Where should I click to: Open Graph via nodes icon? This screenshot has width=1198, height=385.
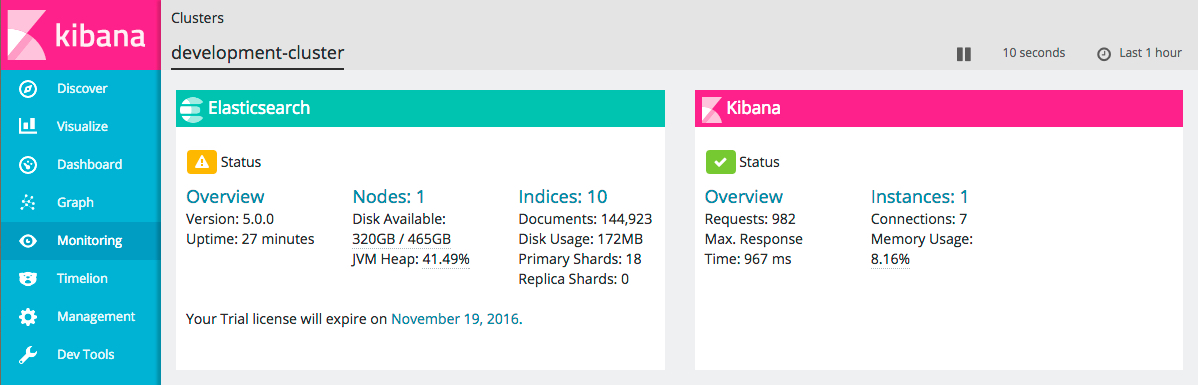pos(28,202)
